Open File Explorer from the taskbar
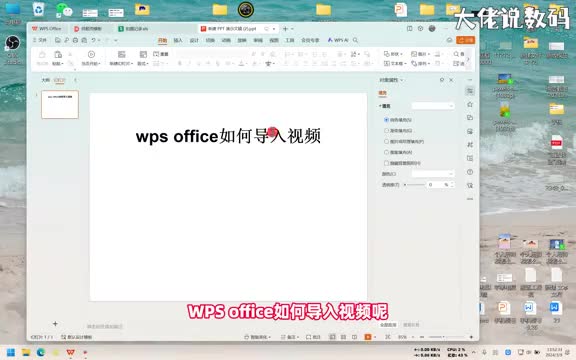Viewport: 576px width, 360px height. 26,353
